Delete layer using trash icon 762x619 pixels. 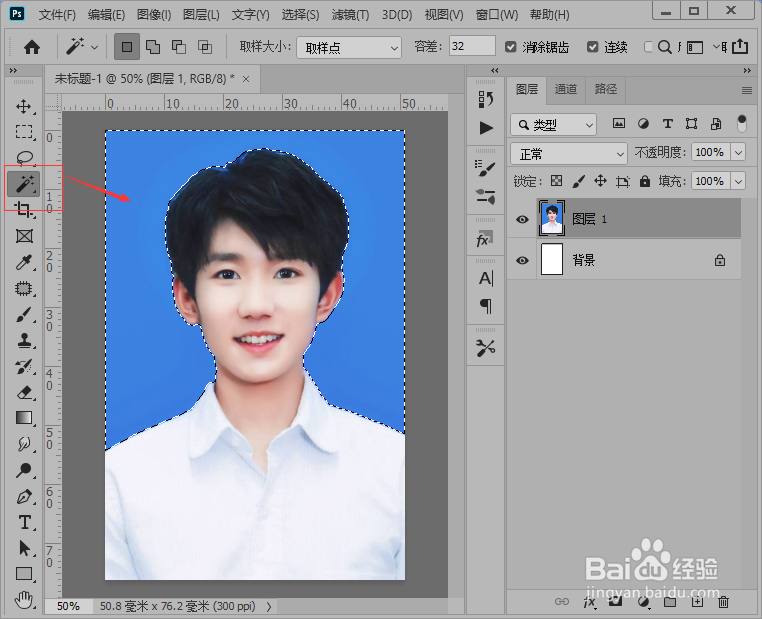[x=723, y=602]
